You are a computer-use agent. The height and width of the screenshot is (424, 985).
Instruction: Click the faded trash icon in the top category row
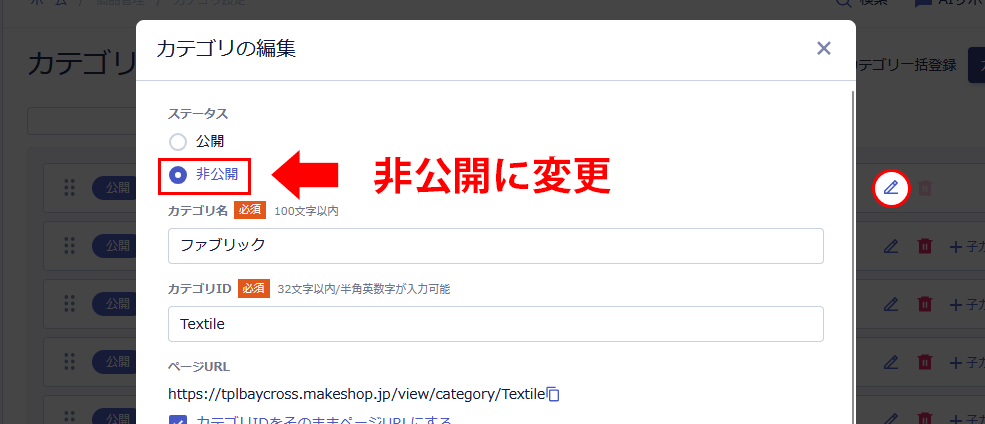tap(925, 187)
